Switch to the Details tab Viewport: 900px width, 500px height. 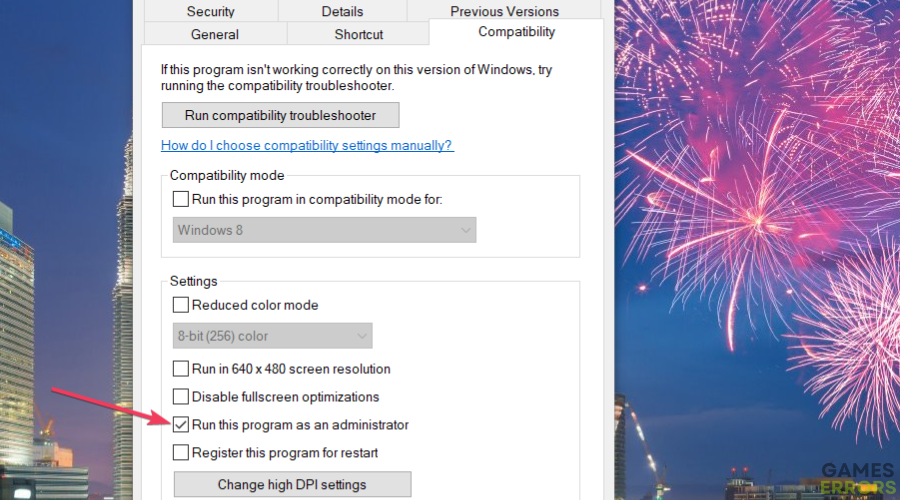pos(343,11)
